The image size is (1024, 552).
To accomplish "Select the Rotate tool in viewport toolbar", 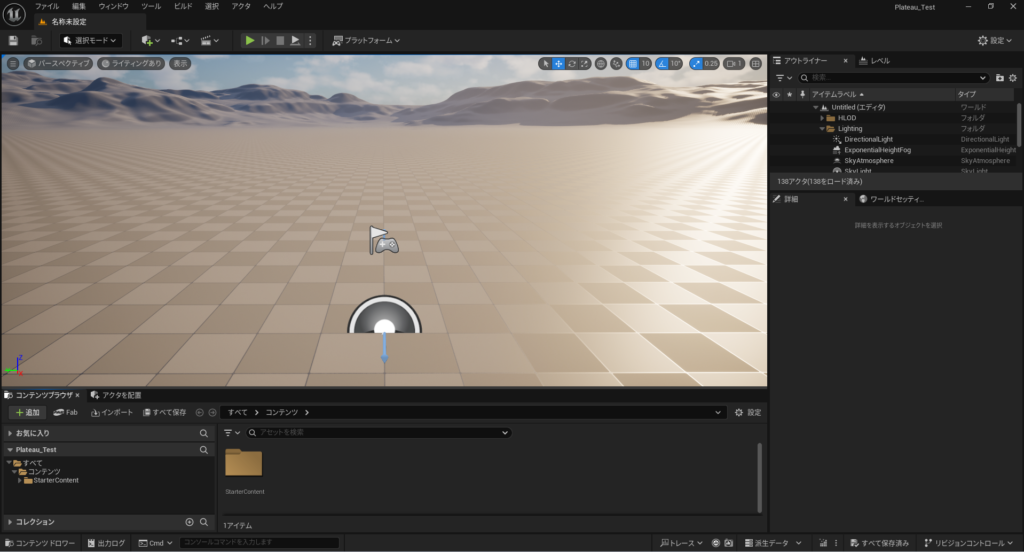I will (x=571, y=63).
